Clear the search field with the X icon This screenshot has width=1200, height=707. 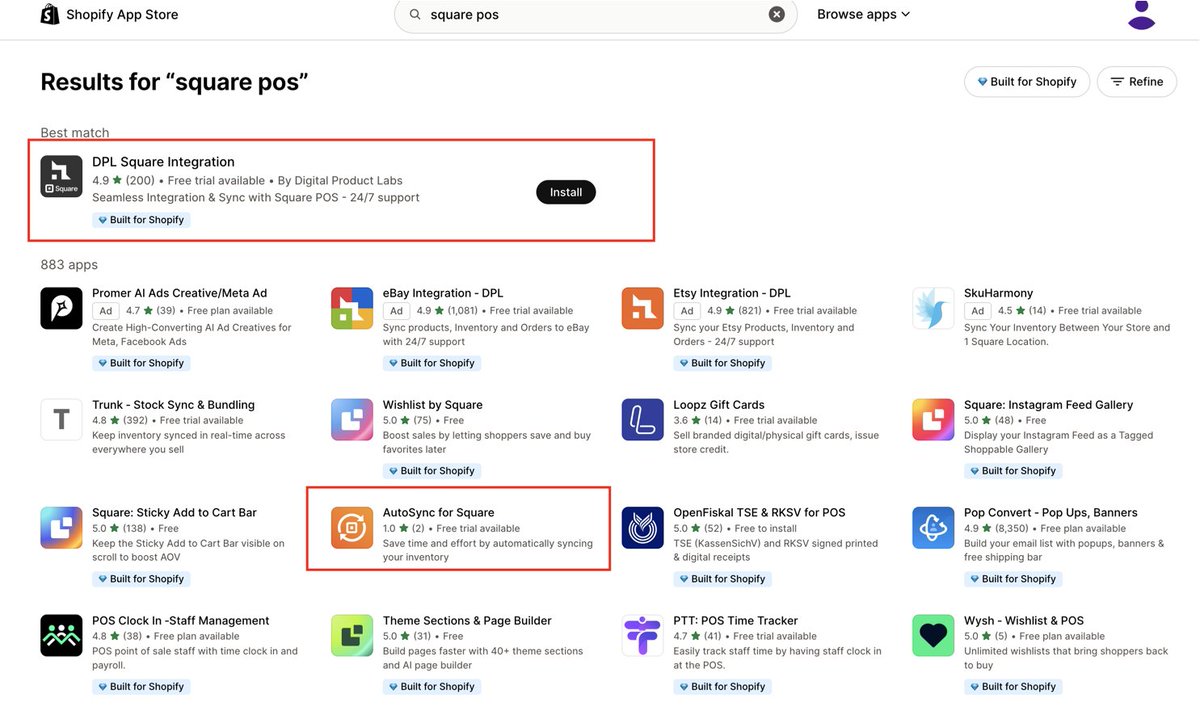click(x=777, y=15)
